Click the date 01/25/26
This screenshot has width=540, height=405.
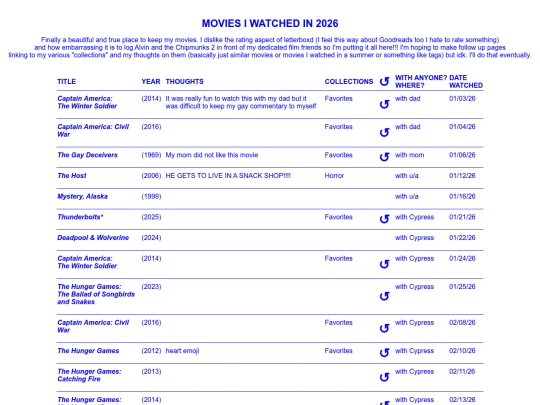(462, 287)
